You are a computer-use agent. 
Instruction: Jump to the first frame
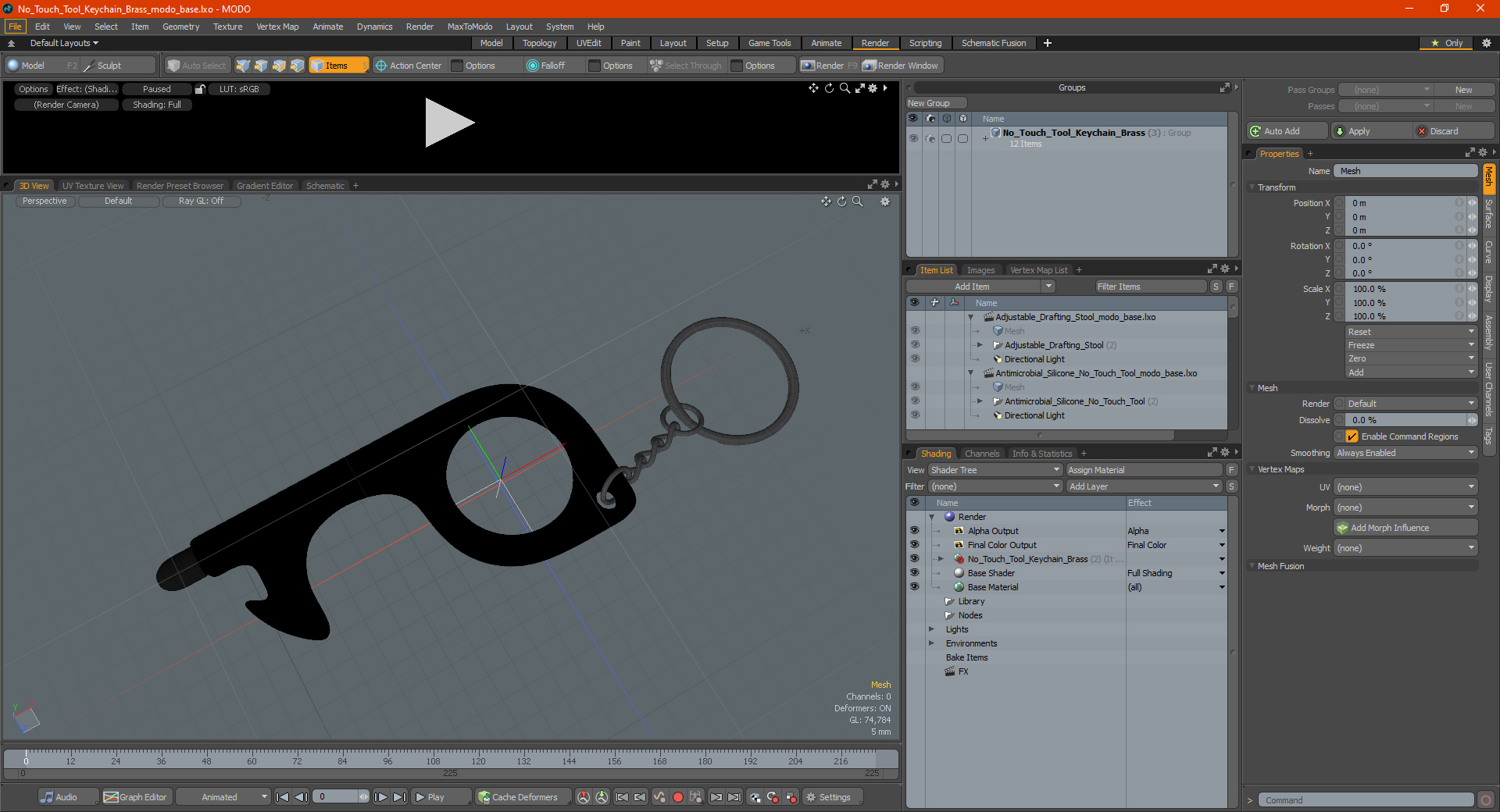[x=283, y=797]
